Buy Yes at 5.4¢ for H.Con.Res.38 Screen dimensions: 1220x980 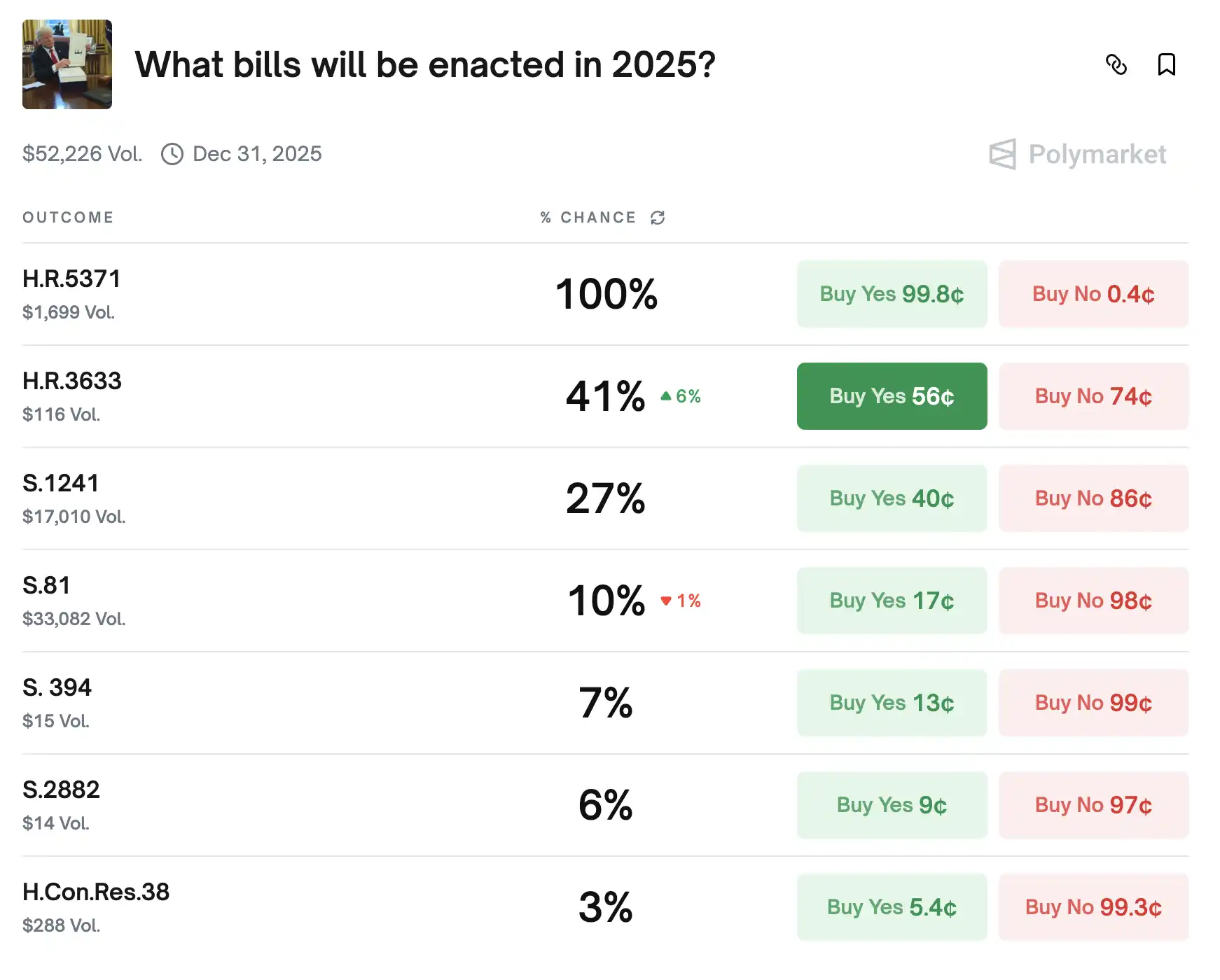click(892, 907)
